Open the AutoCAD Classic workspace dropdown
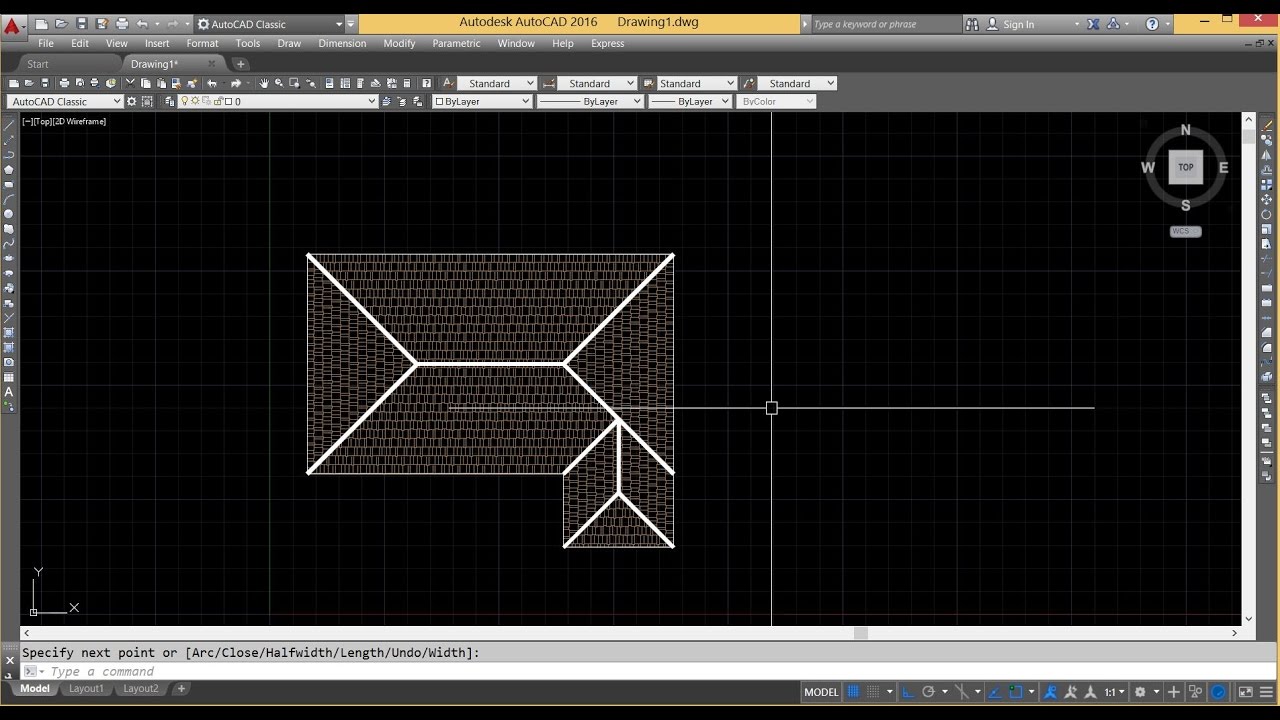This screenshot has width=1280, height=720. coord(64,101)
